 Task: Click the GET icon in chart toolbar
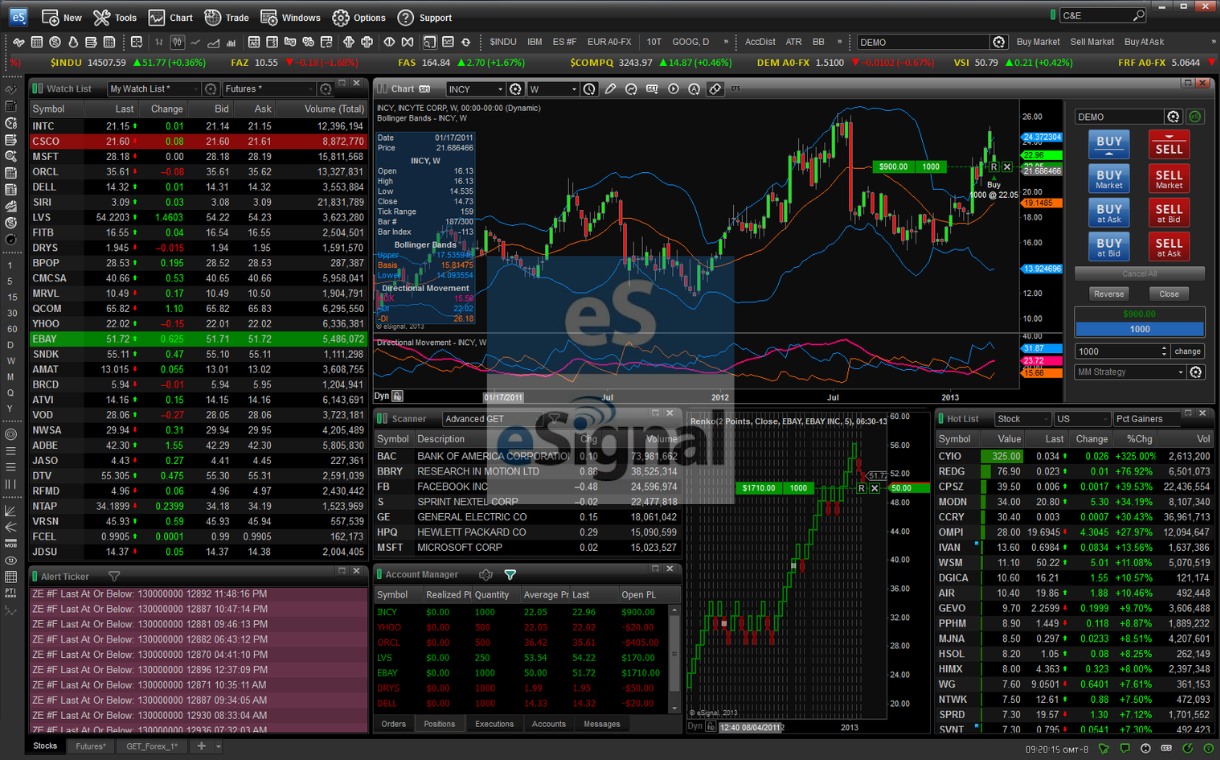pyautogui.click(x=652, y=89)
